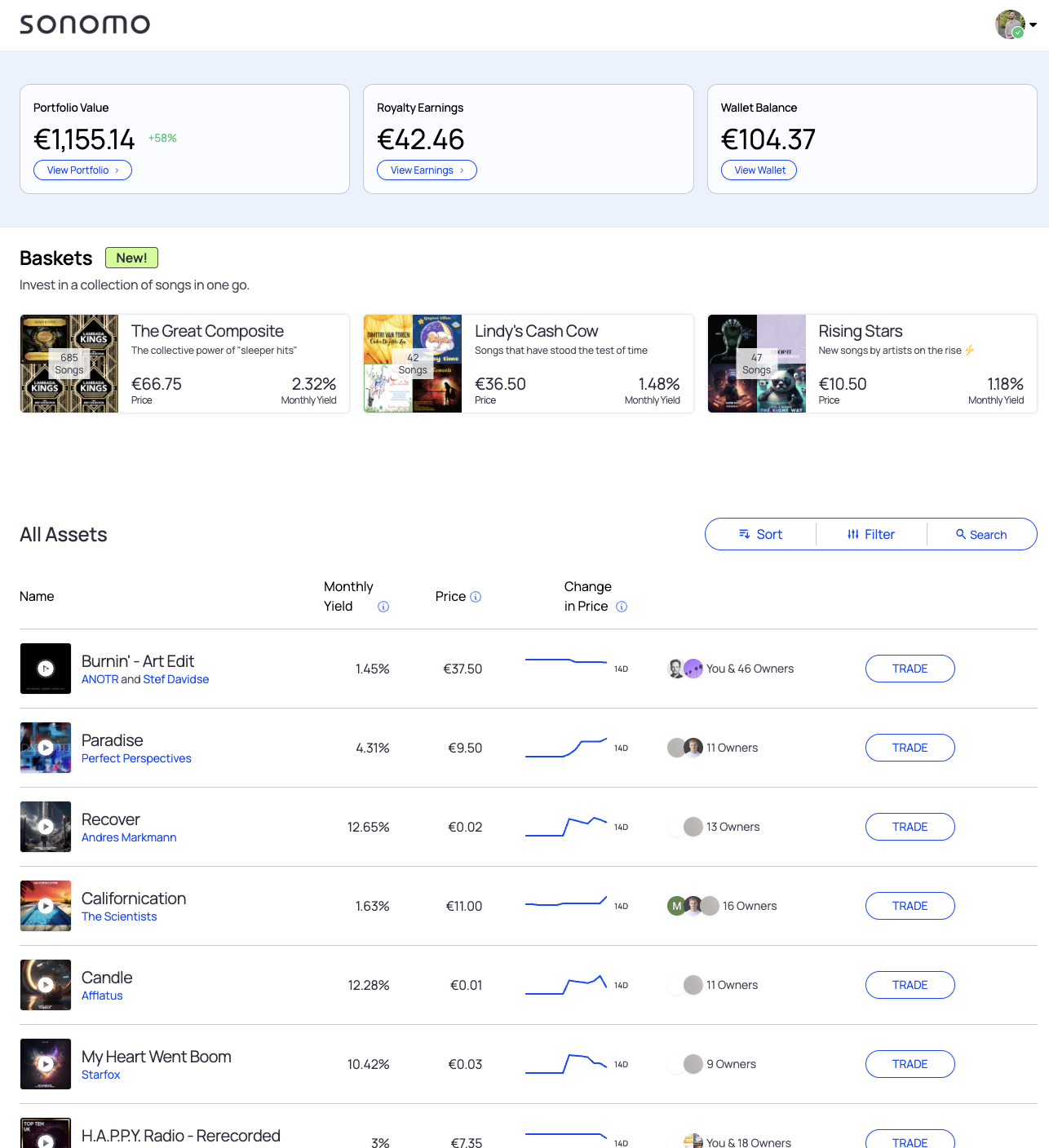The height and width of the screenshot is (1148, 1049).
Task: Open the Perfect Perspectives artist link
Action: [136, 758]
